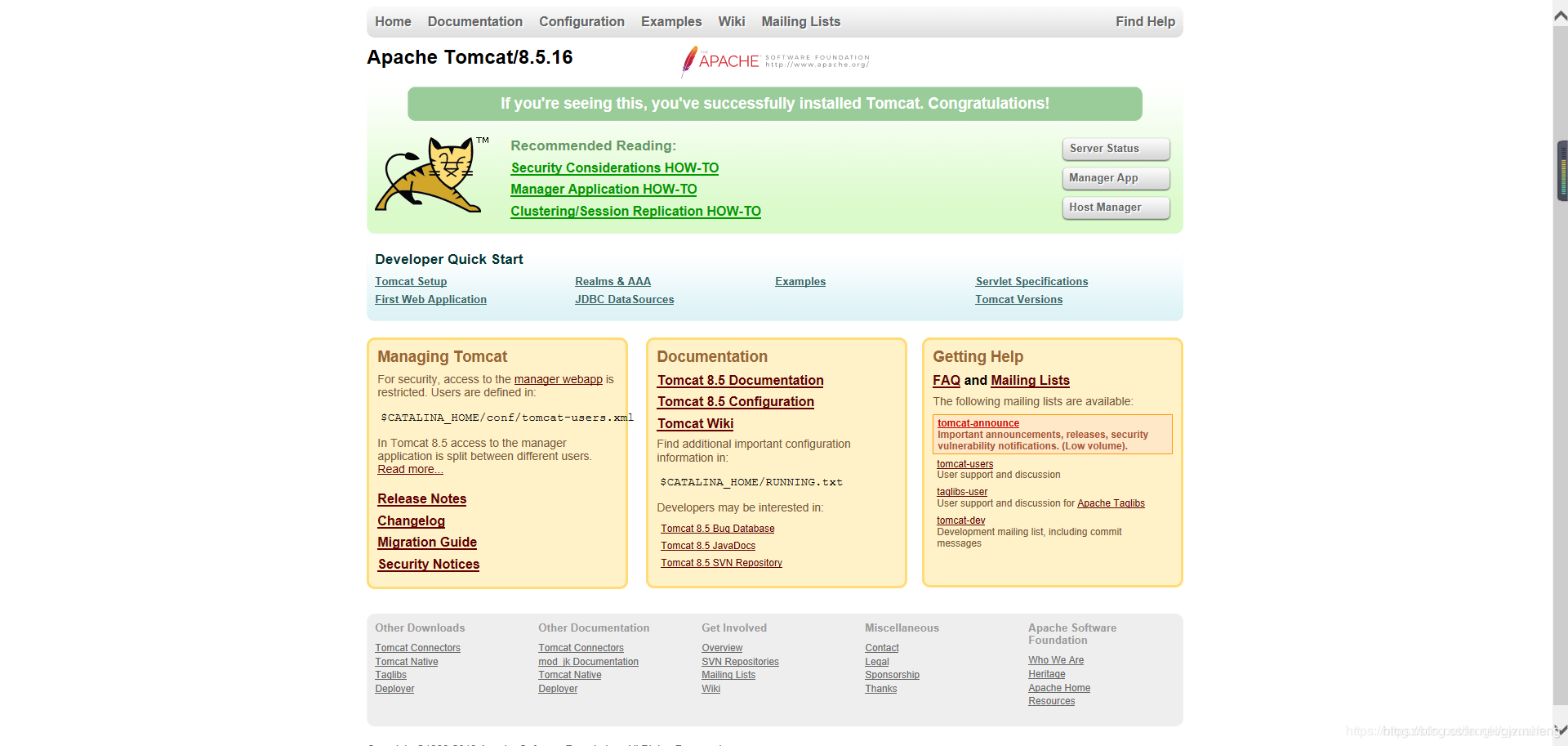Open the Apache Home link

1059,688
